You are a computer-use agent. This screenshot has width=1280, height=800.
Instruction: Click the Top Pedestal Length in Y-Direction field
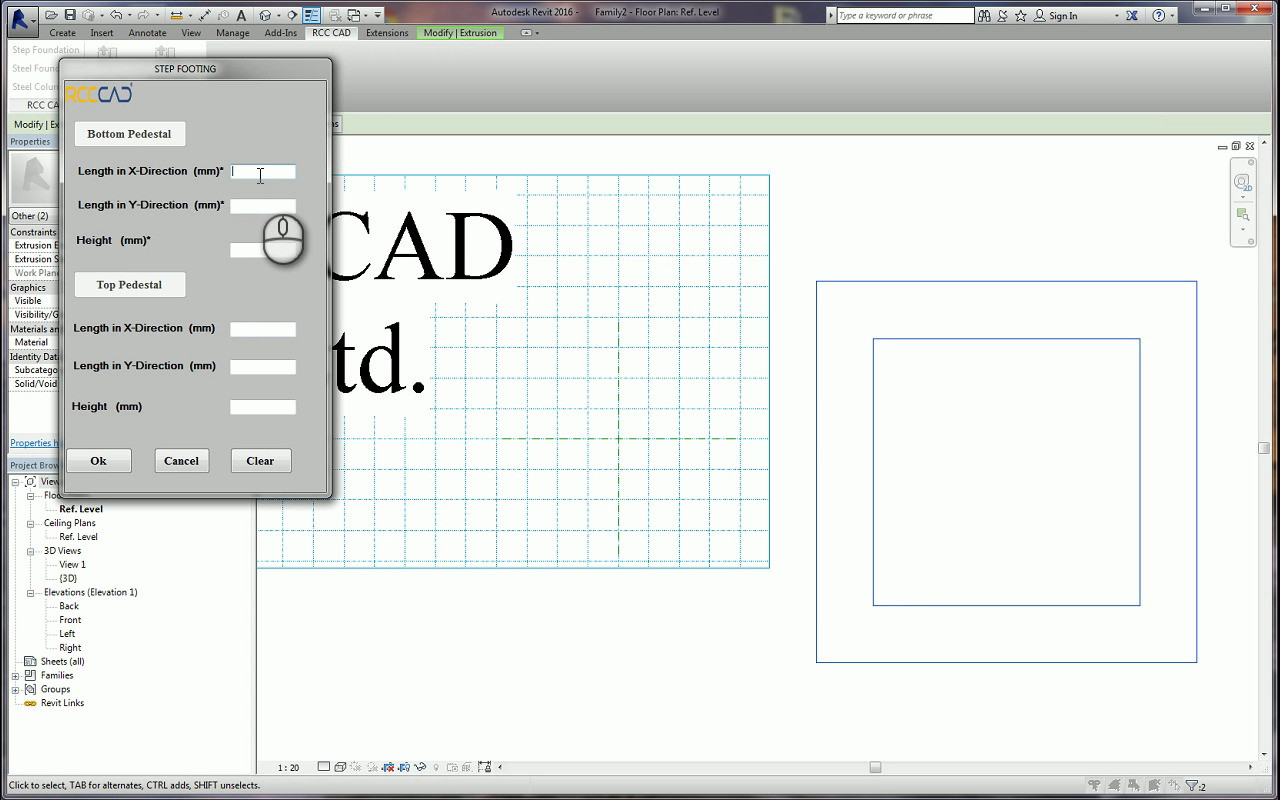pyautogui.click(x=263, y=367)
